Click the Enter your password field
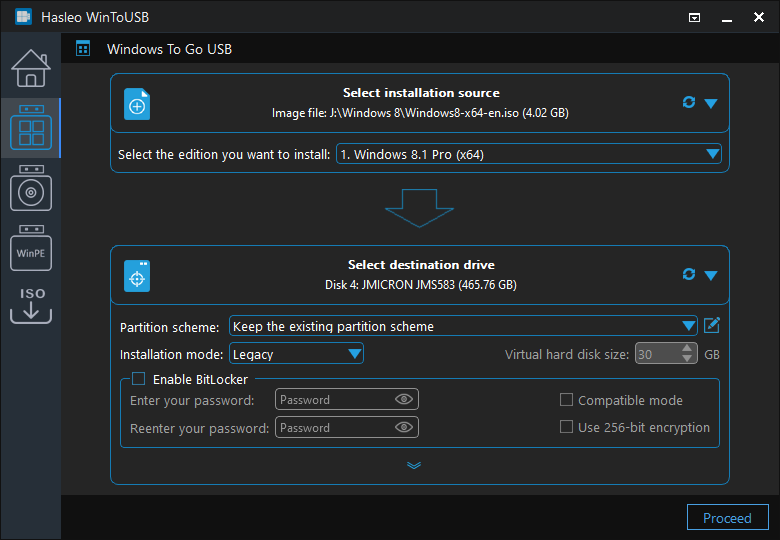This screenshot has width=780, height=540. [347, 399]
